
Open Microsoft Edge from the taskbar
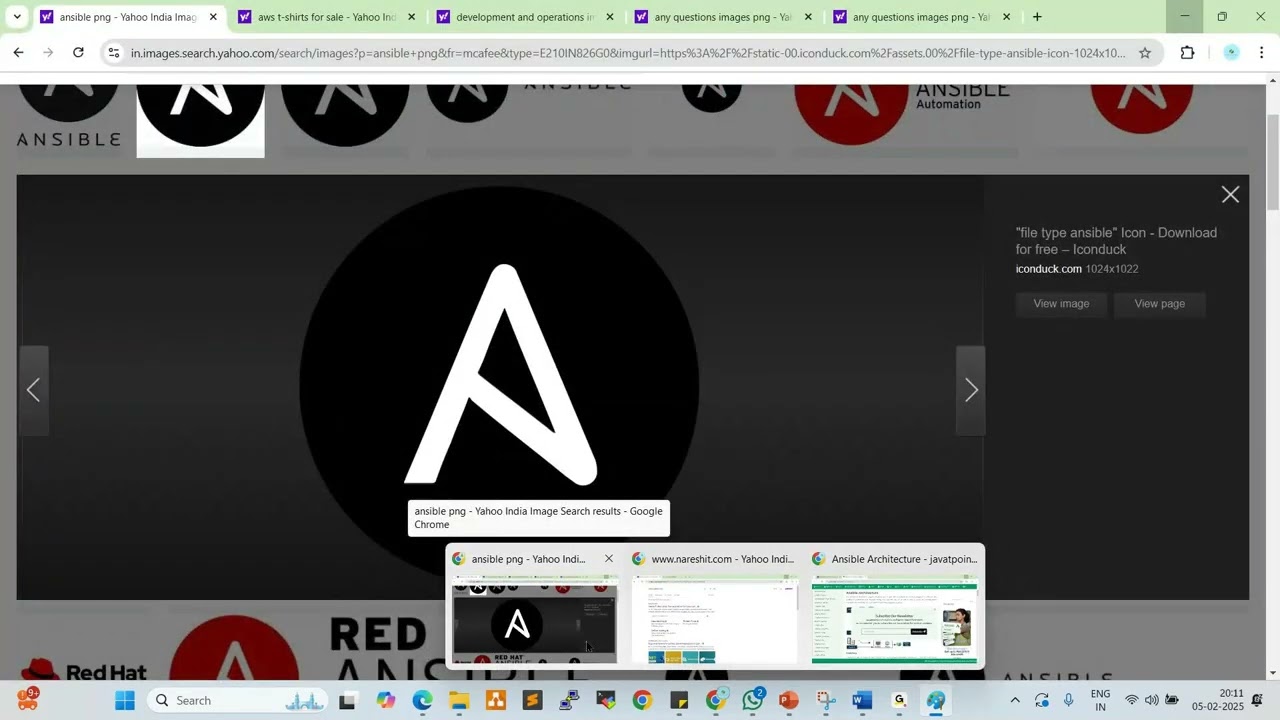(x=422, y=701)
